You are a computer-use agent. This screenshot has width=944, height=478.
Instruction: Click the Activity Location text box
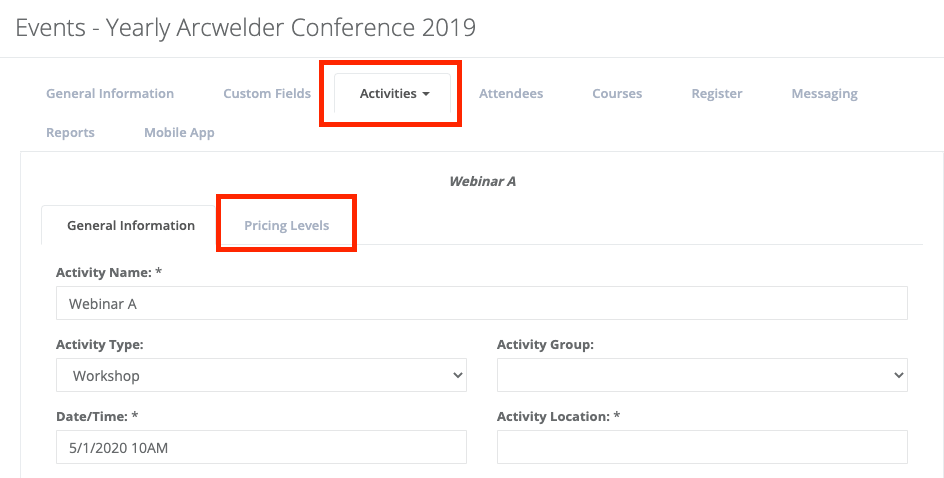coord(701,448)
